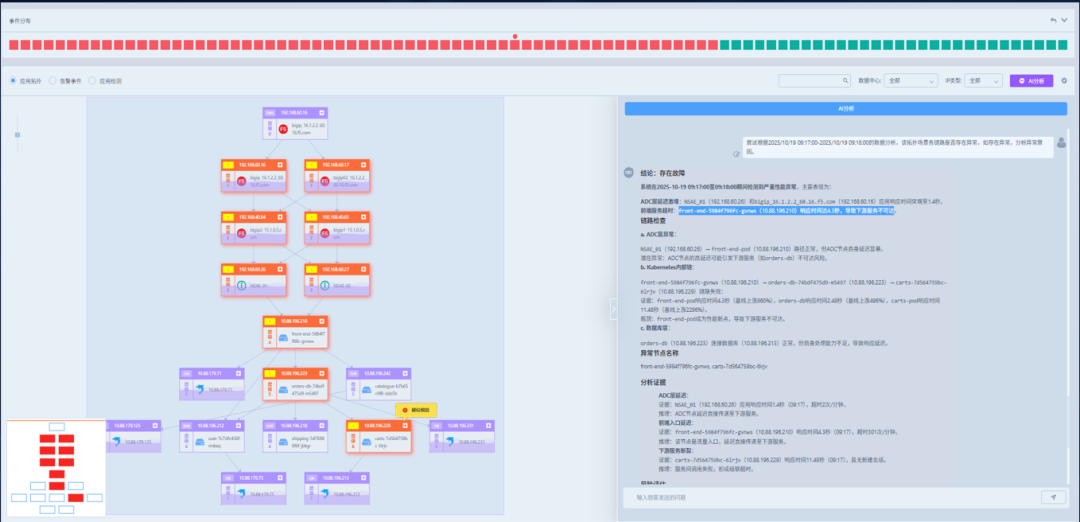Click node header 192.168.40.65
The width and height of the screenshot is (1080, 522).
[337, 217]
